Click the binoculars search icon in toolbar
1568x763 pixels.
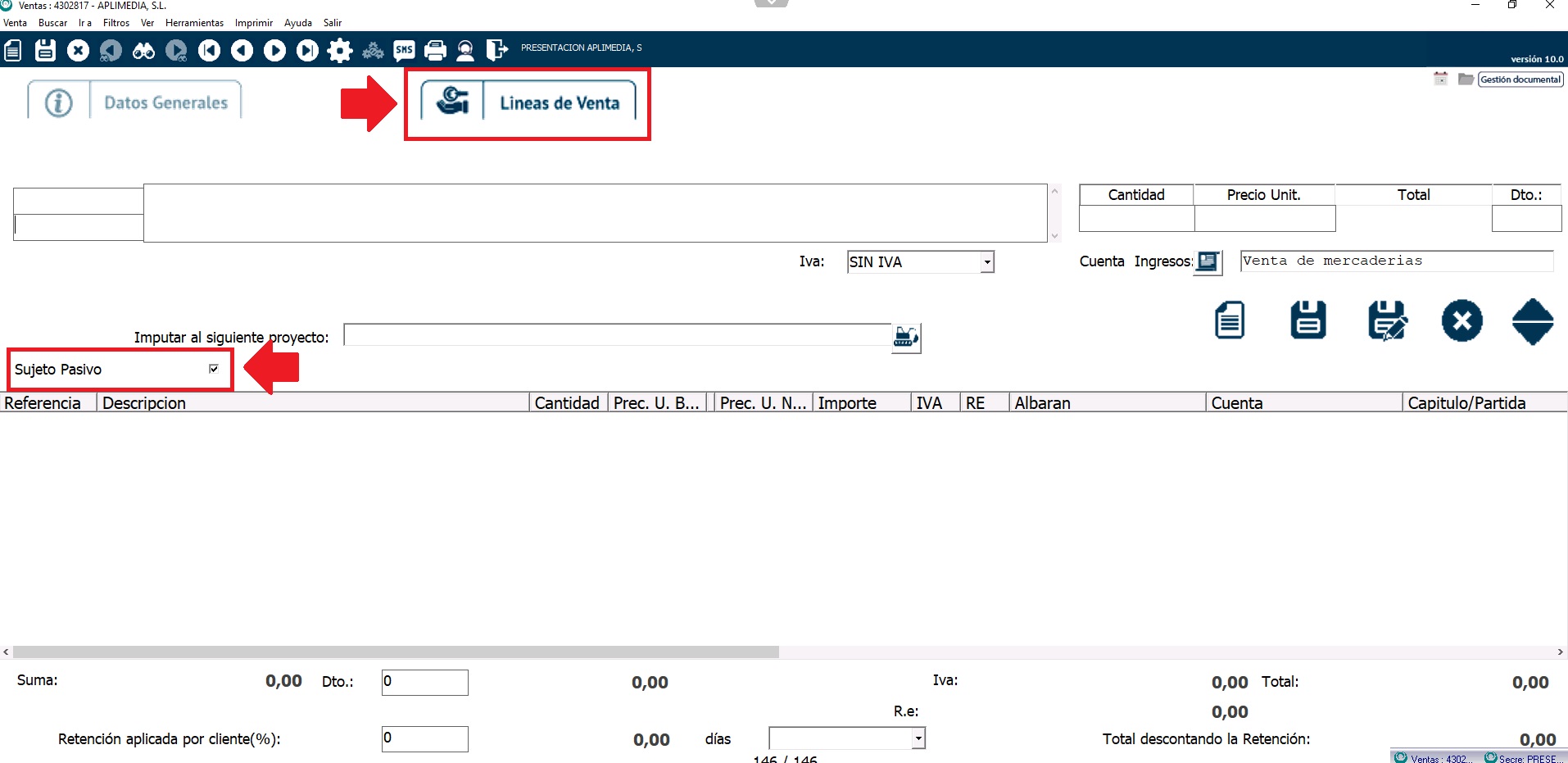coord(143,51)
